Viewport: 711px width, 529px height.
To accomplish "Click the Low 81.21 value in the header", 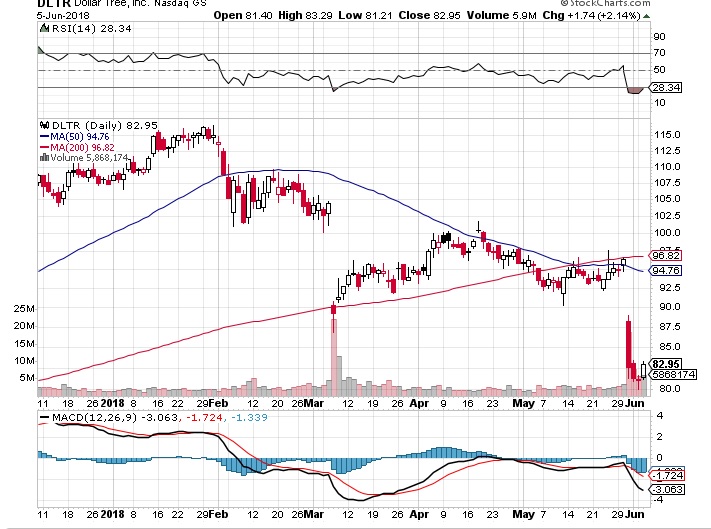I will tap(365, 15).
